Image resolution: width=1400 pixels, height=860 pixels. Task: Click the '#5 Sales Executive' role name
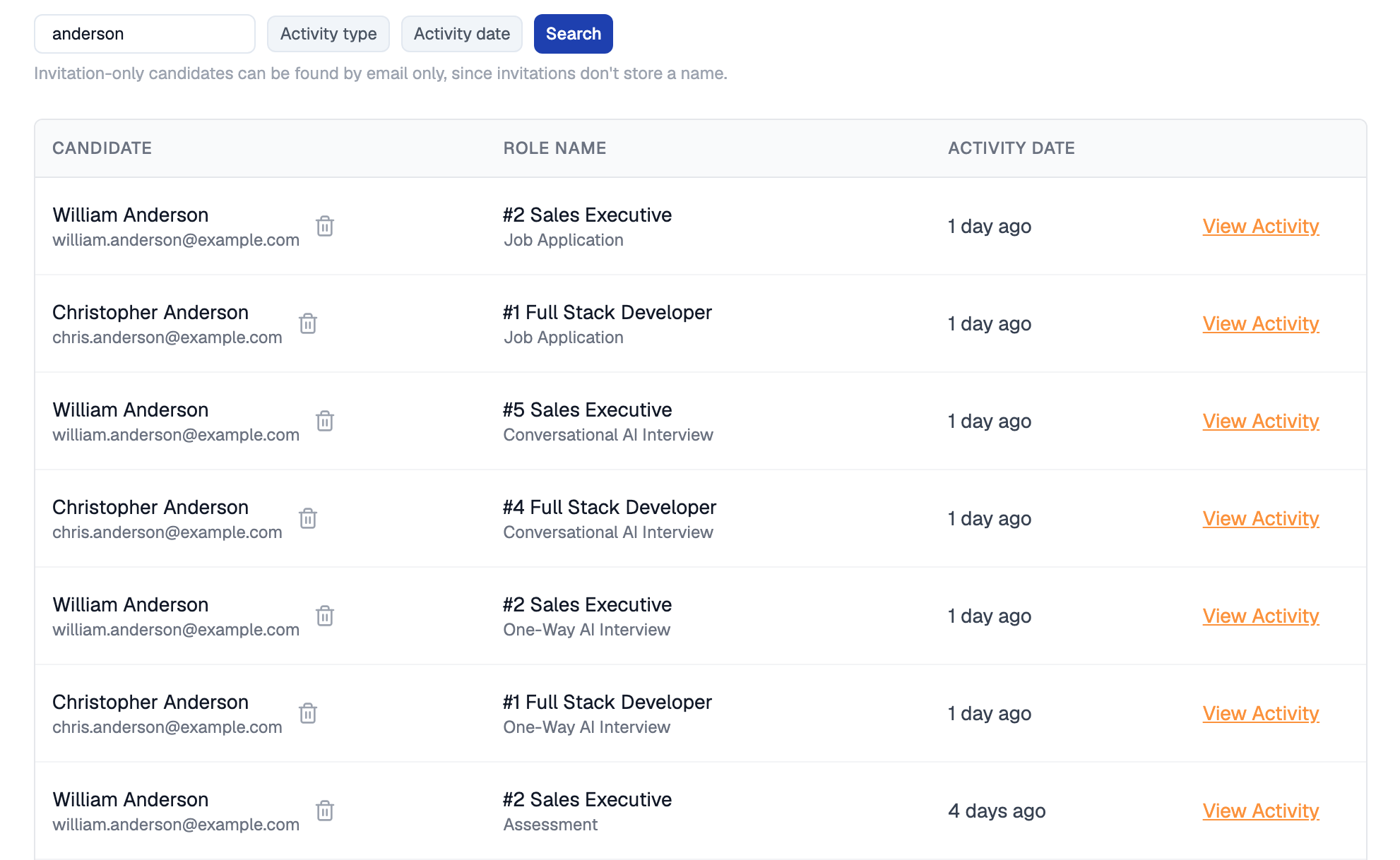point(588,410)
